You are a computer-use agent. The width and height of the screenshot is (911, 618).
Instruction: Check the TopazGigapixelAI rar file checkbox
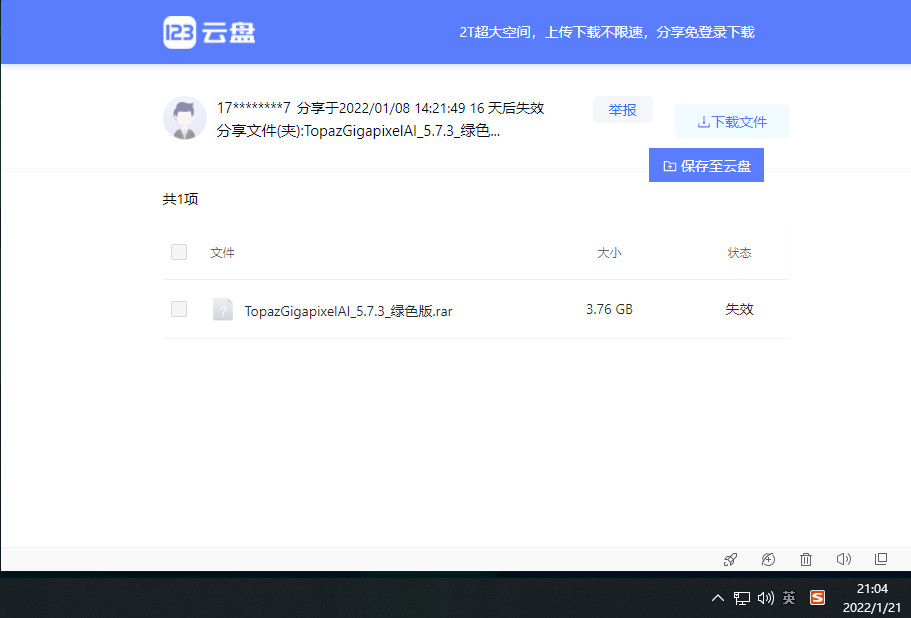179,309
